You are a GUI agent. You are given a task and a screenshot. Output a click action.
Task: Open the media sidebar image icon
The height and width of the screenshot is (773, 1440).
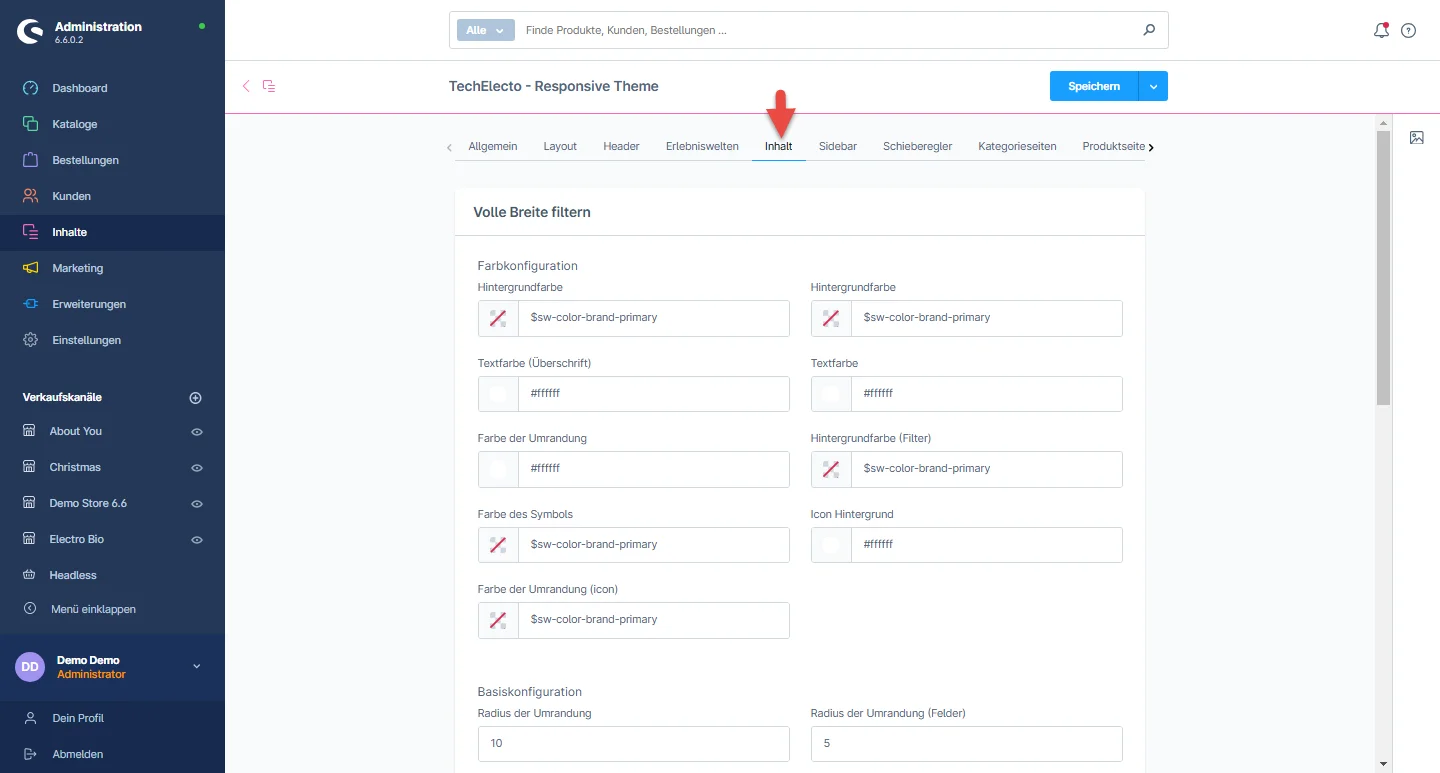pos(1416,138)
